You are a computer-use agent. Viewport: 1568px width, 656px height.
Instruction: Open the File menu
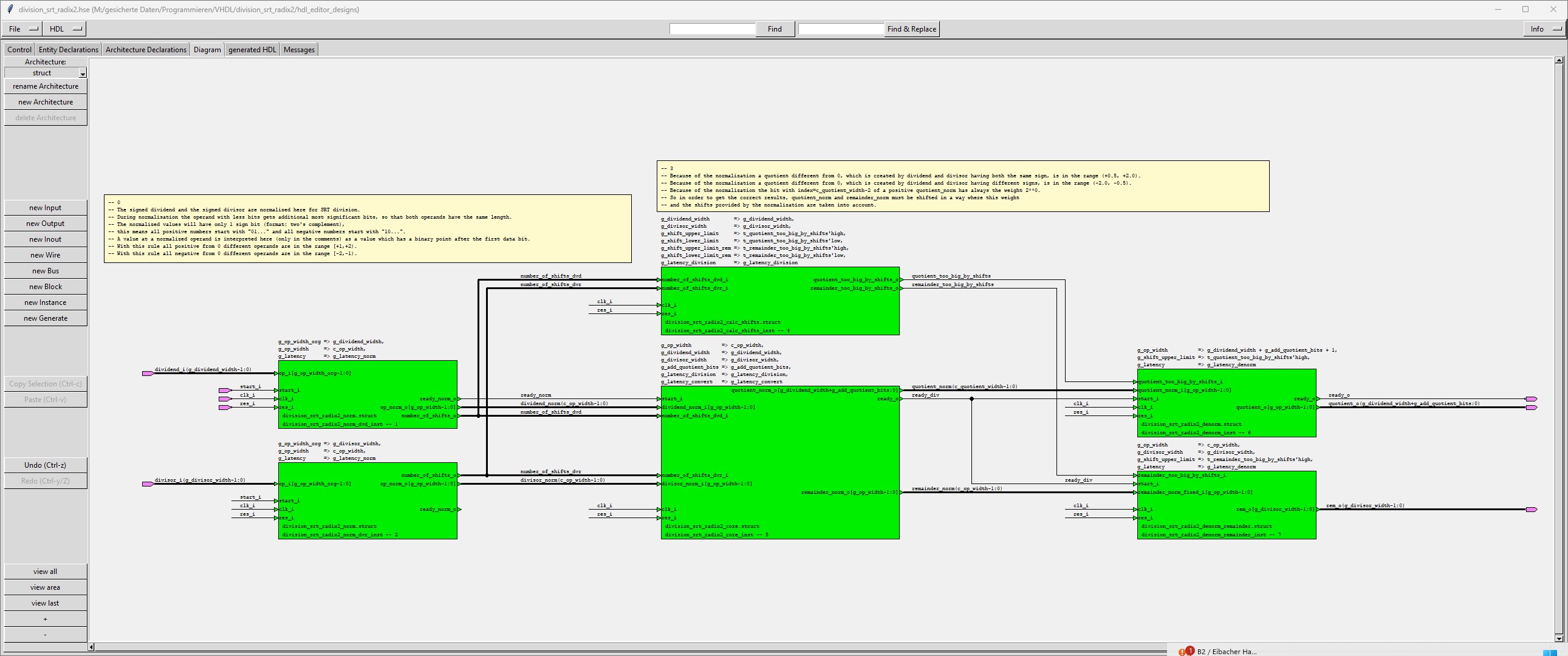[22, 29]
